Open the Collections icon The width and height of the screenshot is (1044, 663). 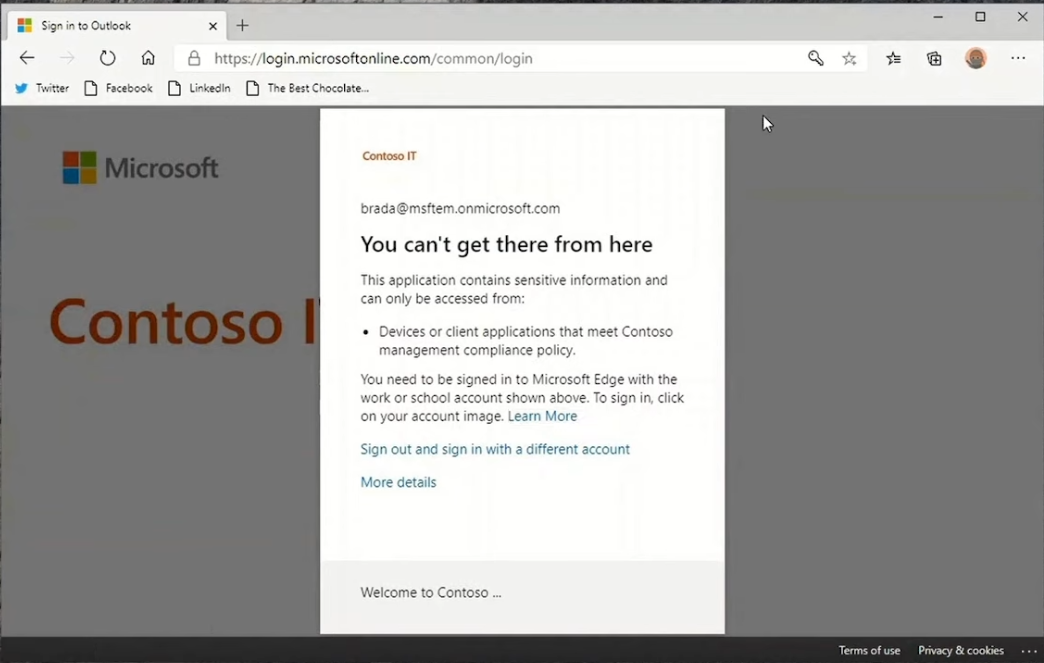tap(934, 59)
